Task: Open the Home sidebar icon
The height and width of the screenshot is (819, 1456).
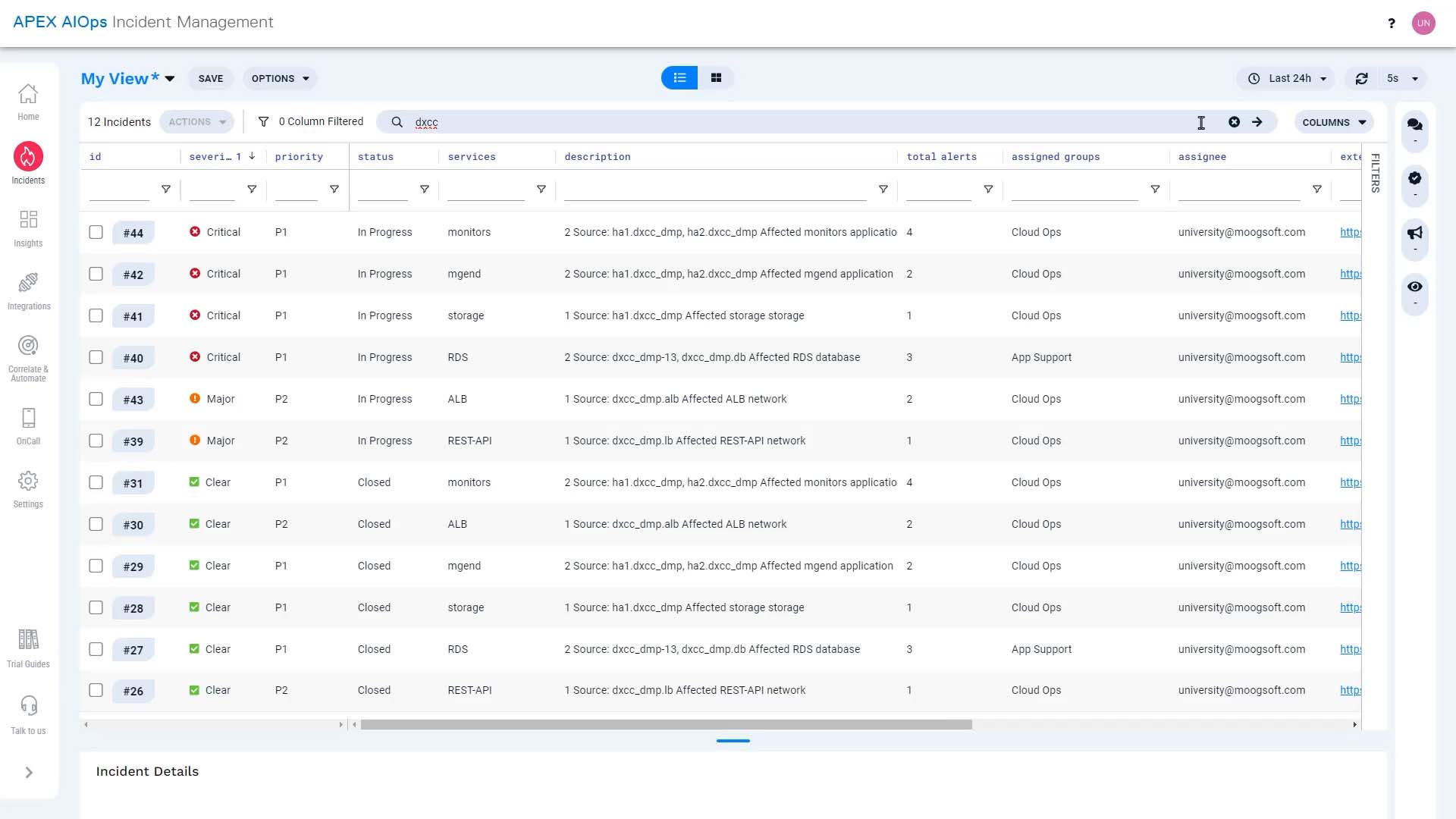Action: click(28, 102)
